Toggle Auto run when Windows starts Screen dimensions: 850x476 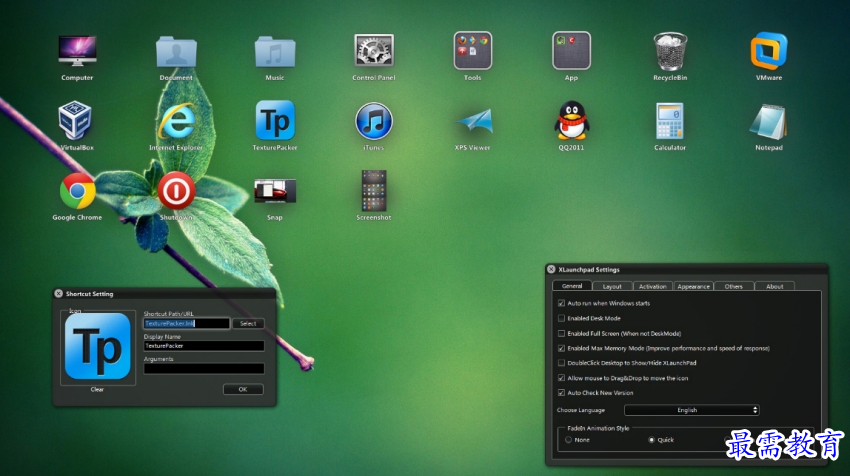pyautogui.click(x=561, y=303)
